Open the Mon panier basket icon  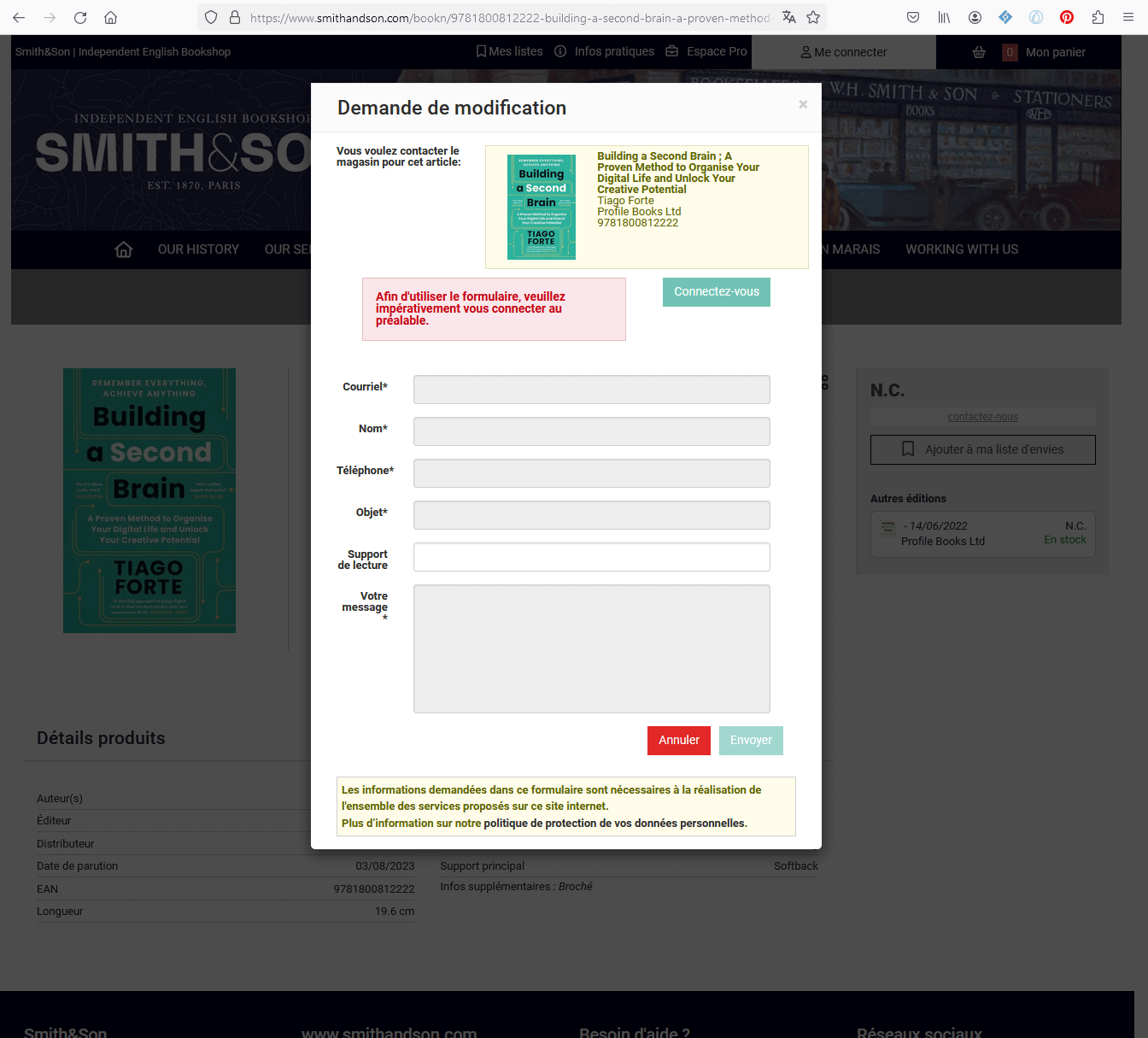978,52
